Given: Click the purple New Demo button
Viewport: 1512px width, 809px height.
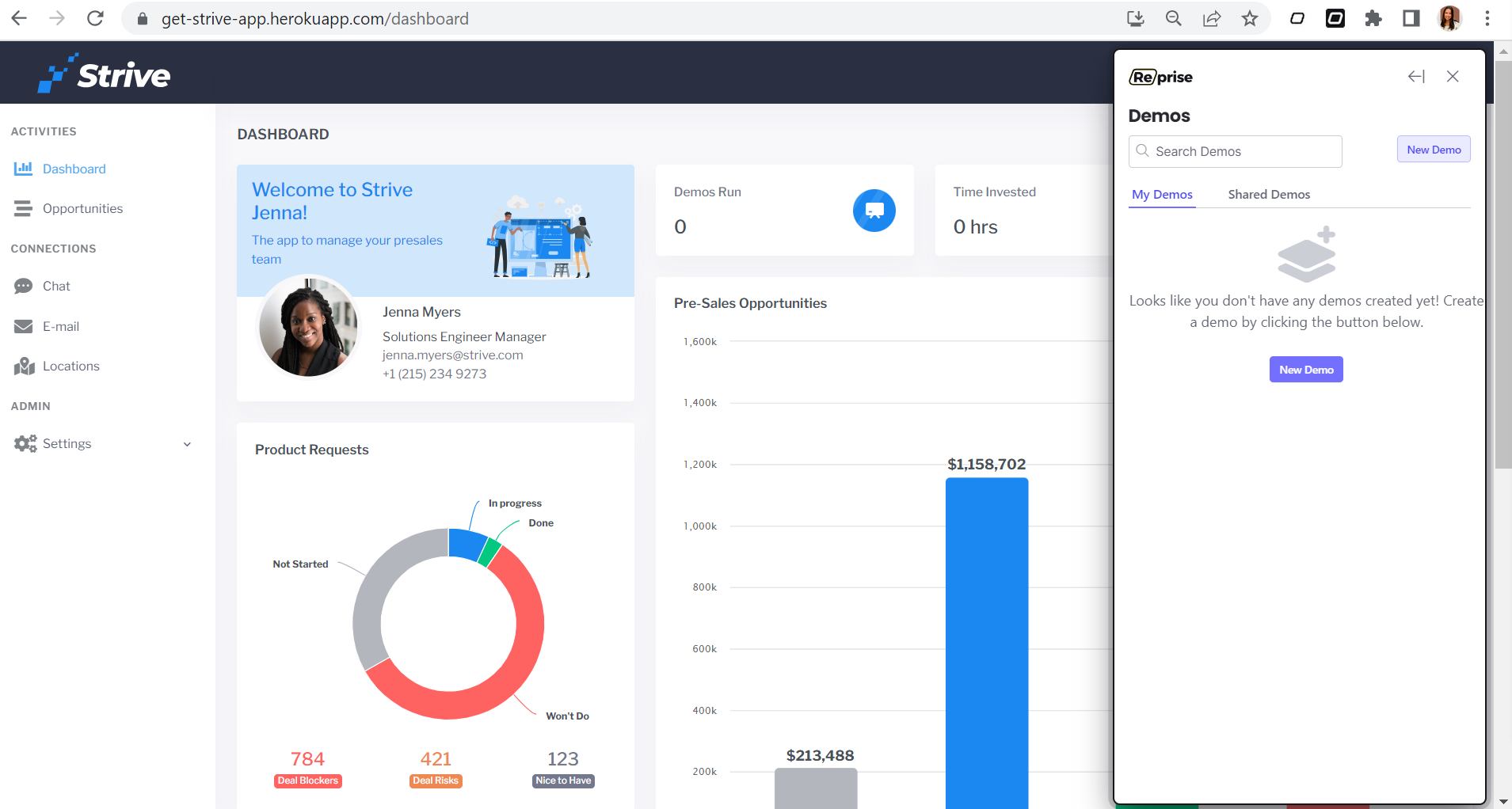Looking at the screenshot, I should coord(1306,370).
